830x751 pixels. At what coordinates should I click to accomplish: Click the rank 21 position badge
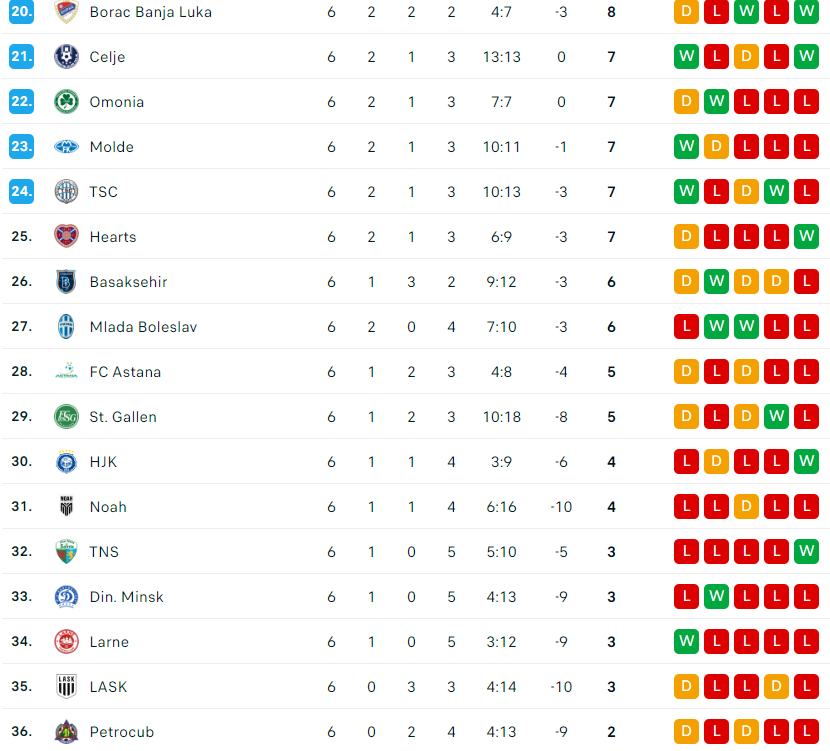point(22,57)
